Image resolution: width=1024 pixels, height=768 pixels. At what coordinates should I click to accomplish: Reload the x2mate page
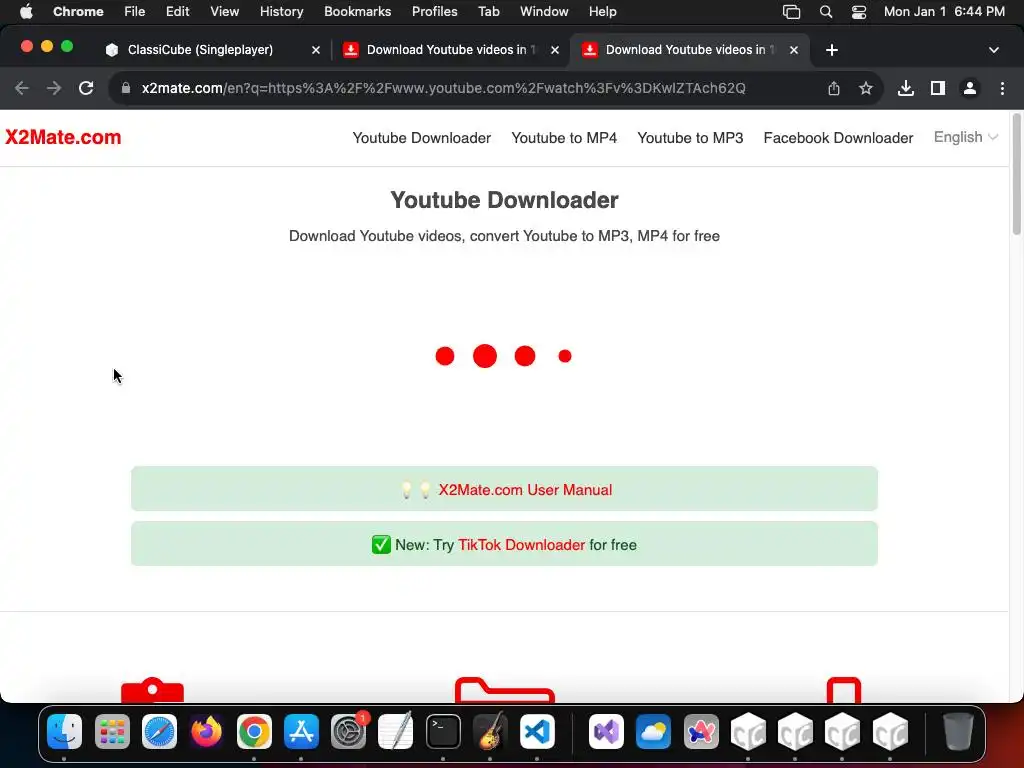coord(86,88)
